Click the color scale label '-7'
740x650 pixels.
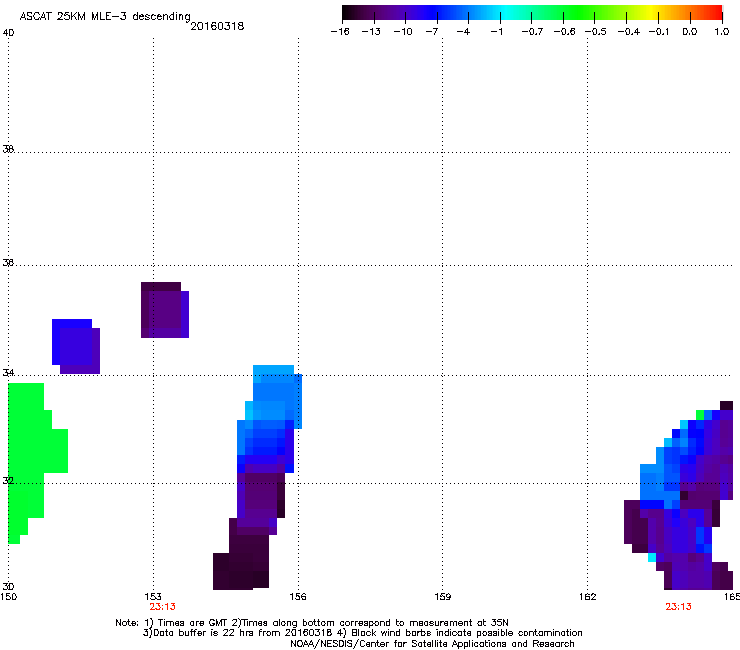[x=432, y=32]
